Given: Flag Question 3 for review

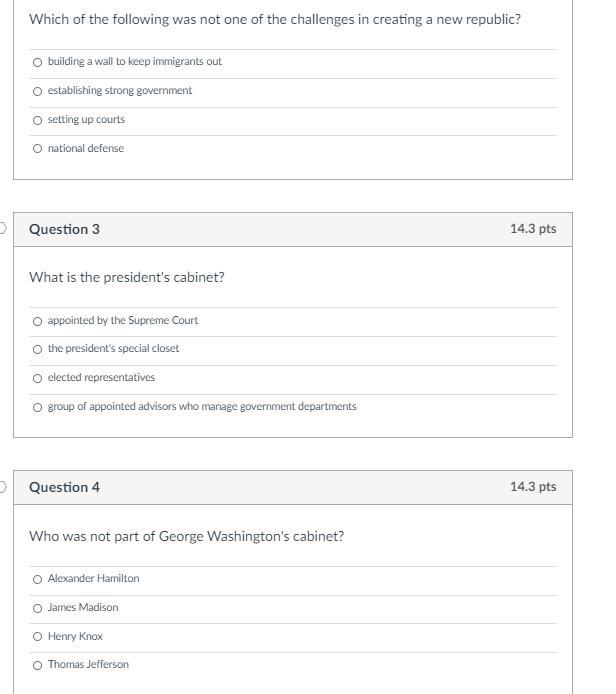Looking at the screenshot, I should point(3,228).
